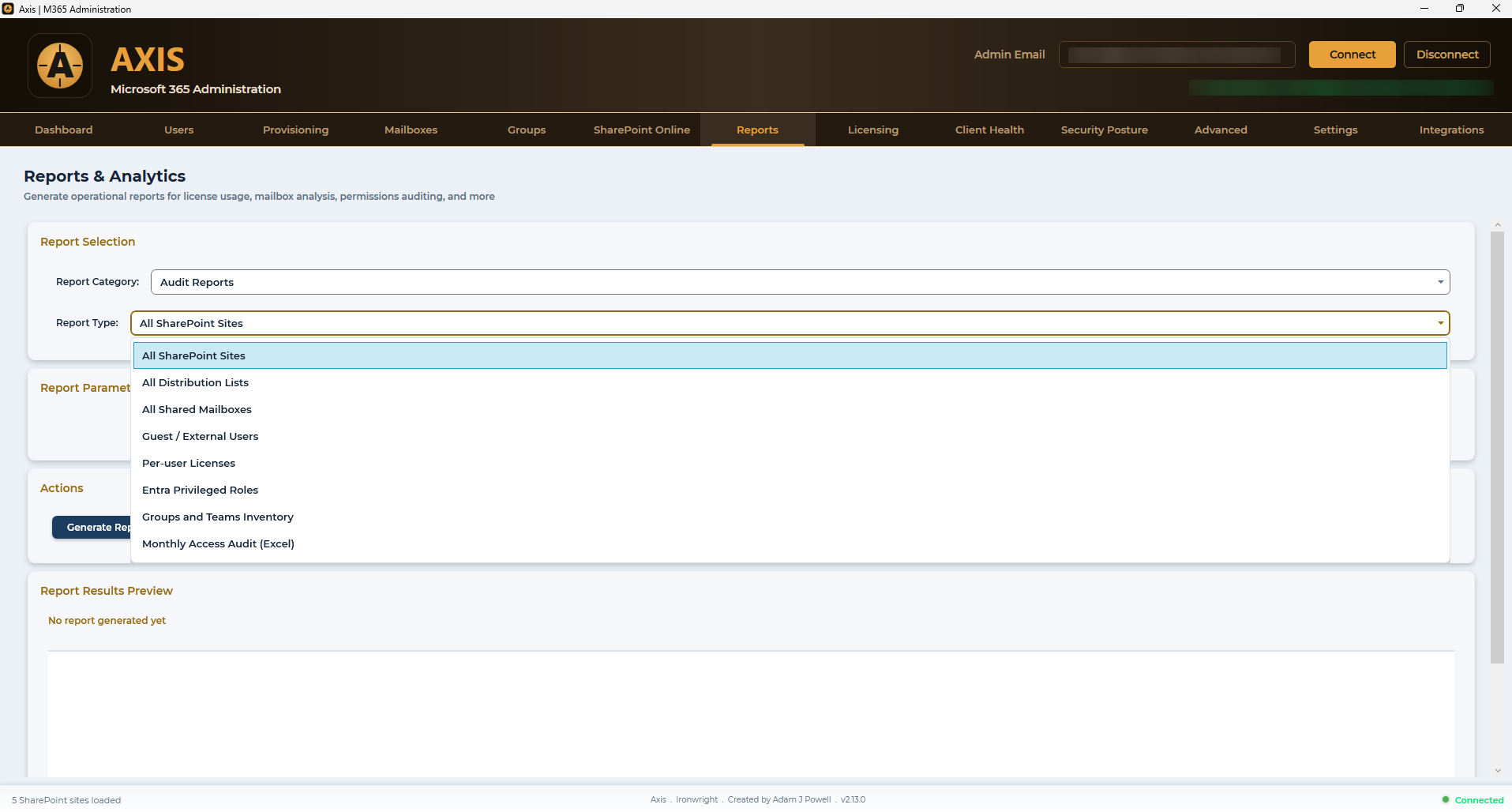The width and height of the screenshot is (1512, 812).
Task: Click the Generate Report button
Action: [92, 527]
